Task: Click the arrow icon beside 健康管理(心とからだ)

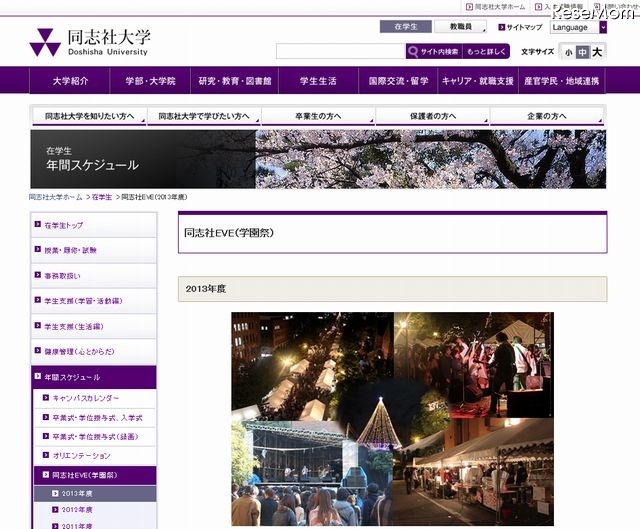Action: point(38,351)
